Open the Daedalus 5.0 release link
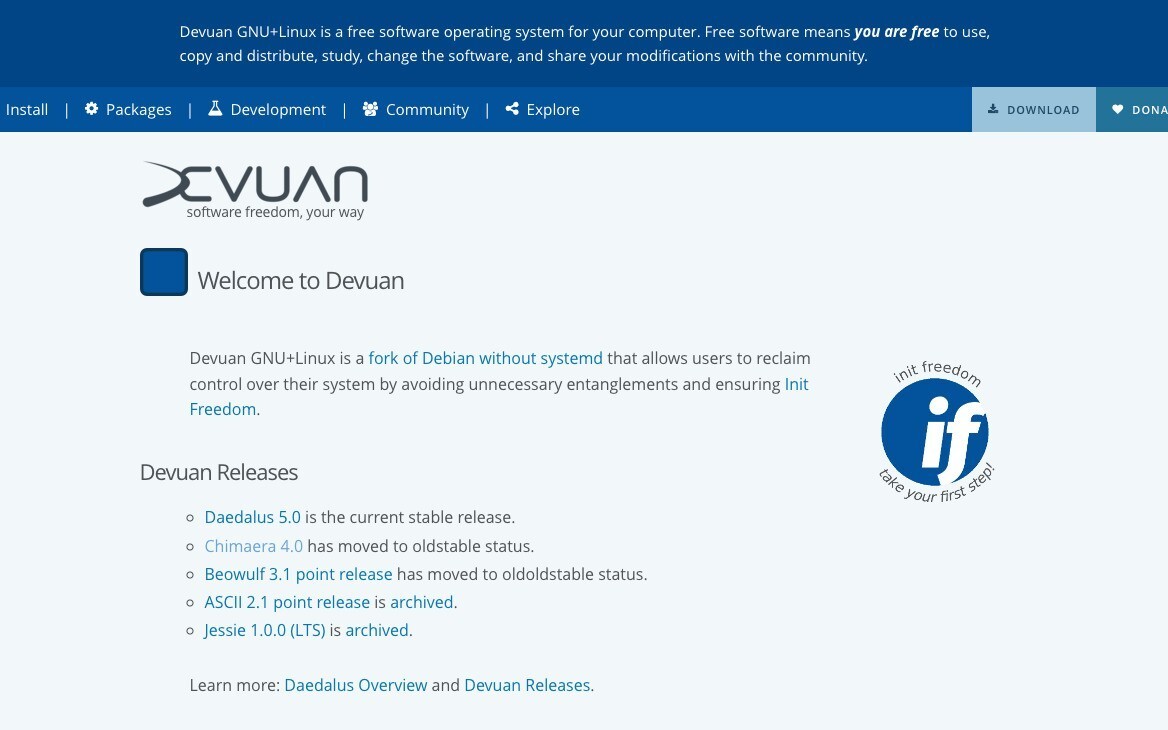The width and height of the screenshot is (1168, 730). [252, 517]
